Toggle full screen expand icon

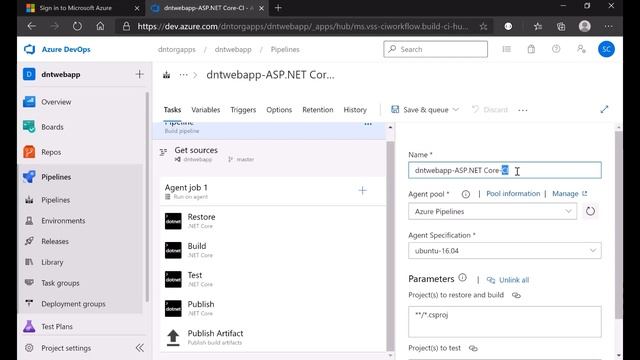click(604, 109)
